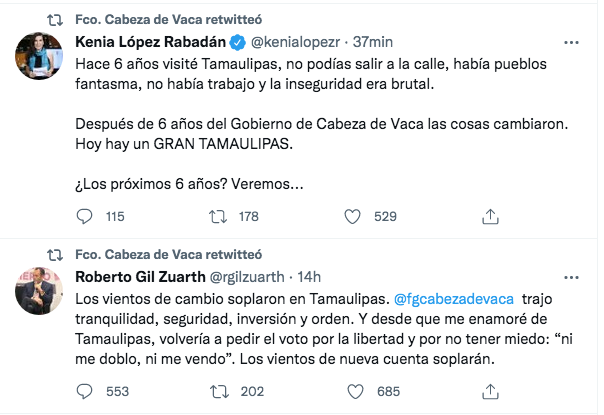Image resolution: width=604 pixels, height=415 pixels.
Task: Share Roberto Gil Zuarth's tweet
Action: (x=490, y=392)
